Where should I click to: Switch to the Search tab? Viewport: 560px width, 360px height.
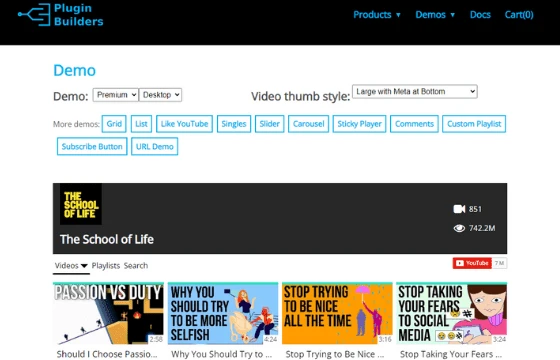tap(136, 266)
